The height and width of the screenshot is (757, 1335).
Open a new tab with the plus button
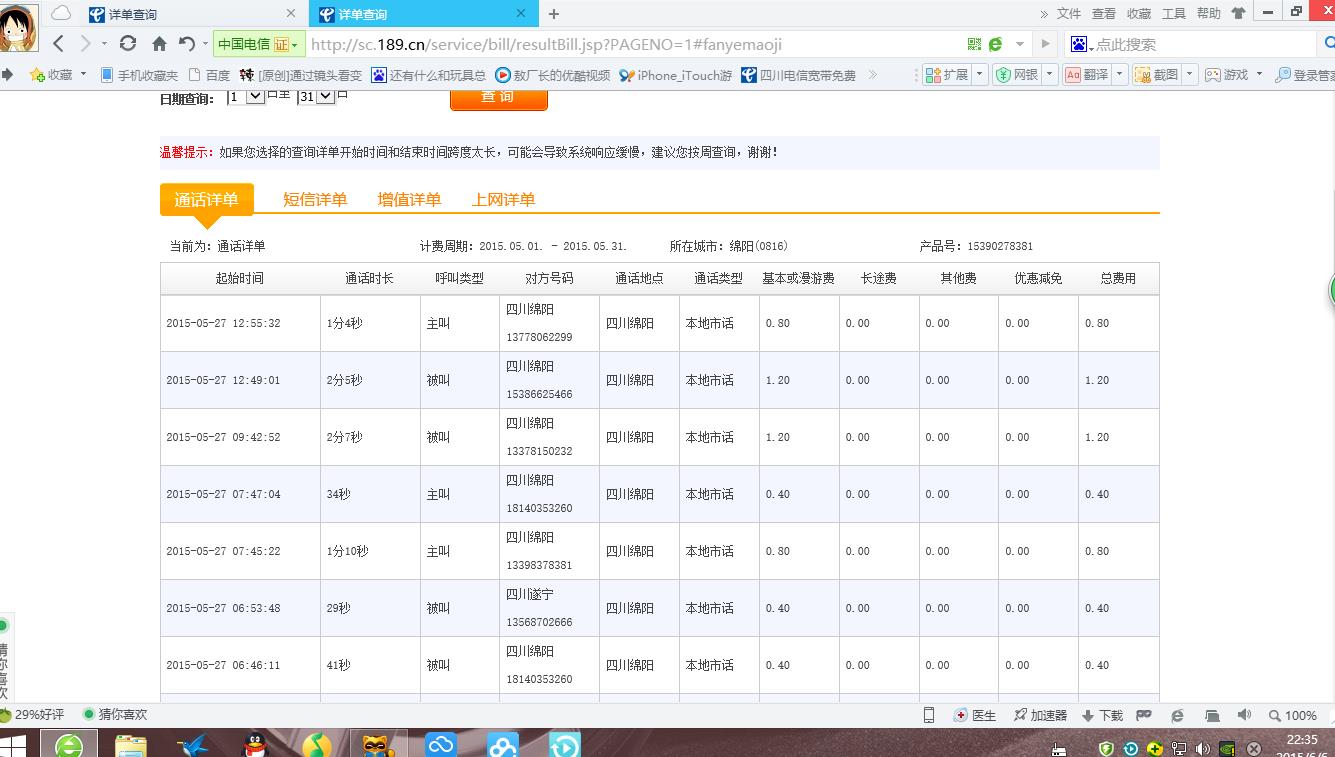click(x=553, y=14)
